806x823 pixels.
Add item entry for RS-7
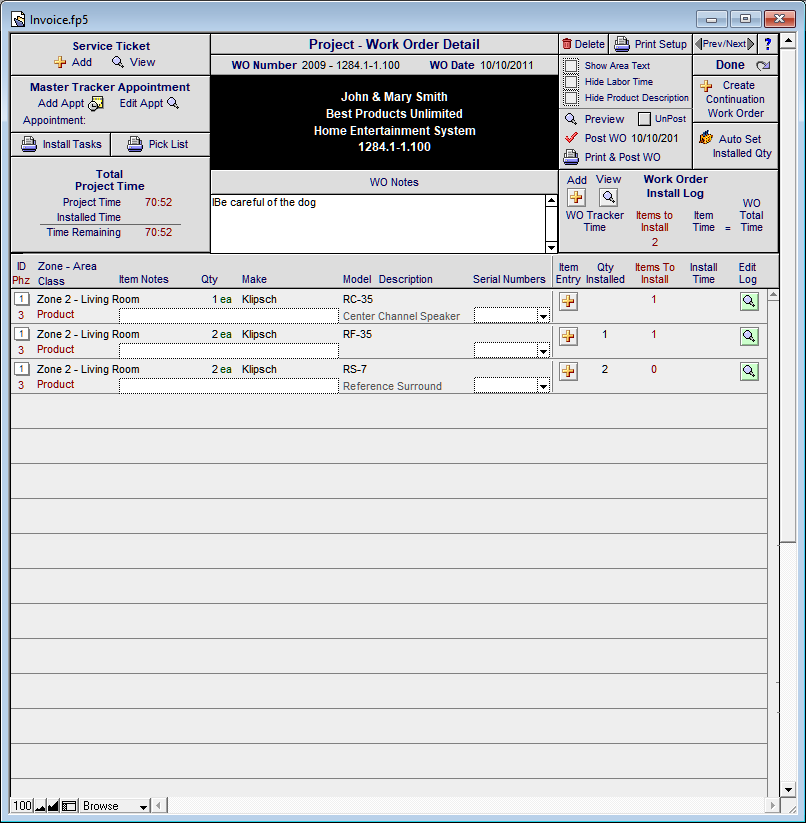pos(568,372)
